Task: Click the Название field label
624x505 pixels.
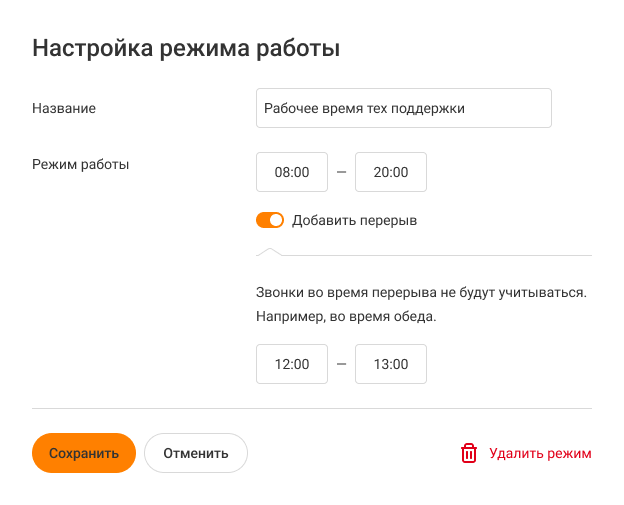Action: click(x=64, y=108)
